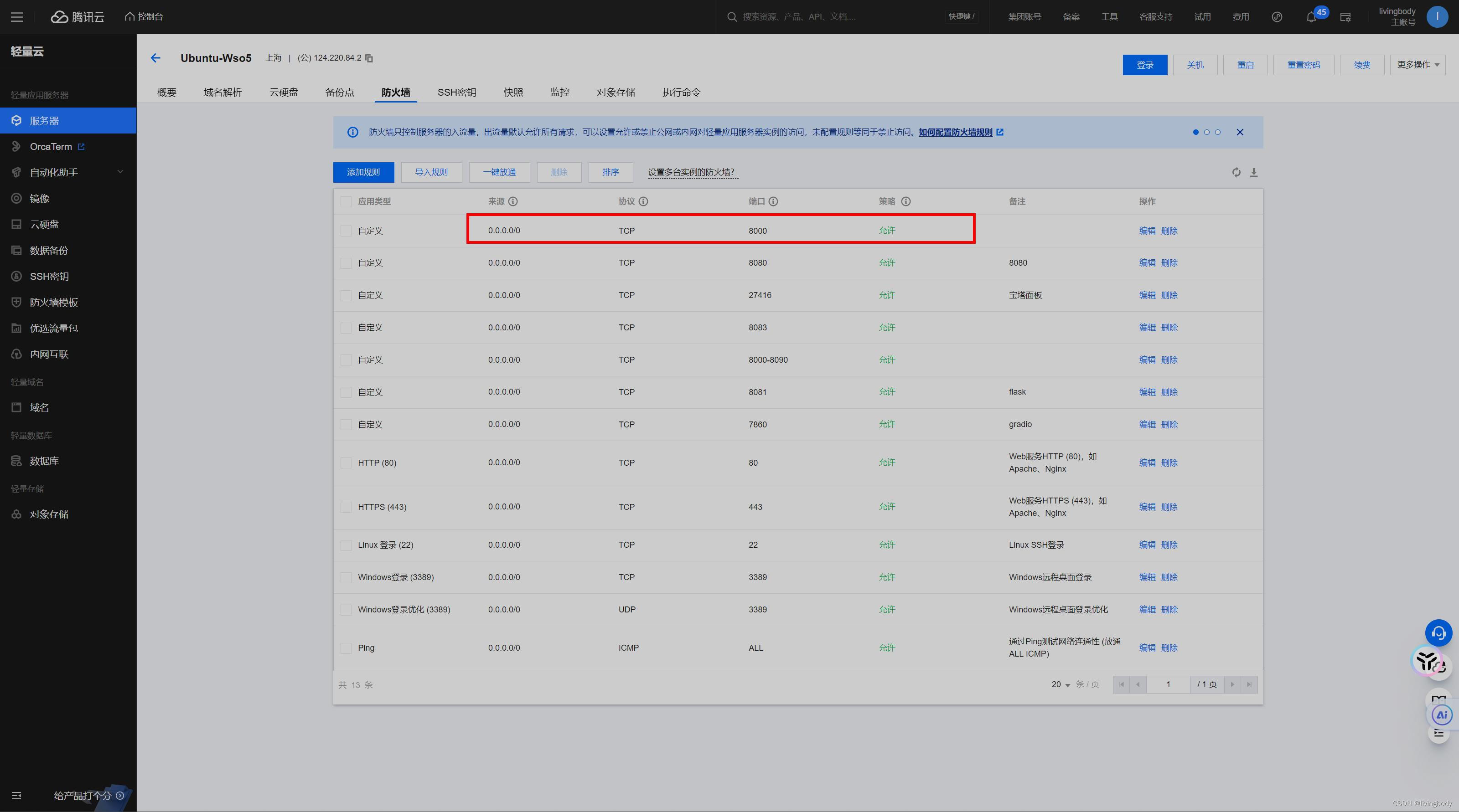Open the 20 items per page dropdown
The image size is (1459, 812).
pyautogui.click(x=1060, y=685)
